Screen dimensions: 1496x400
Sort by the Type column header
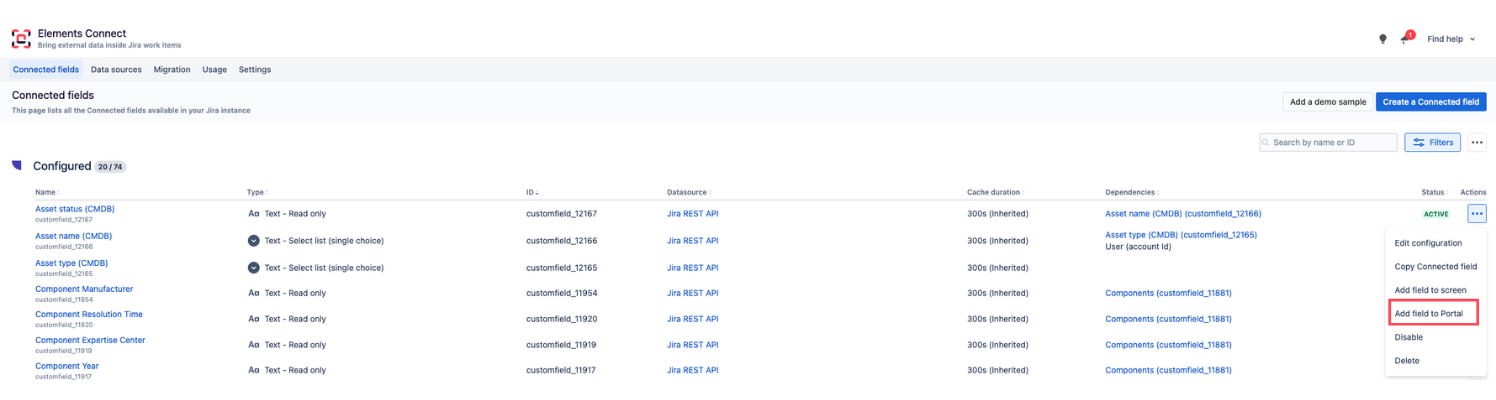coord(257,192)
